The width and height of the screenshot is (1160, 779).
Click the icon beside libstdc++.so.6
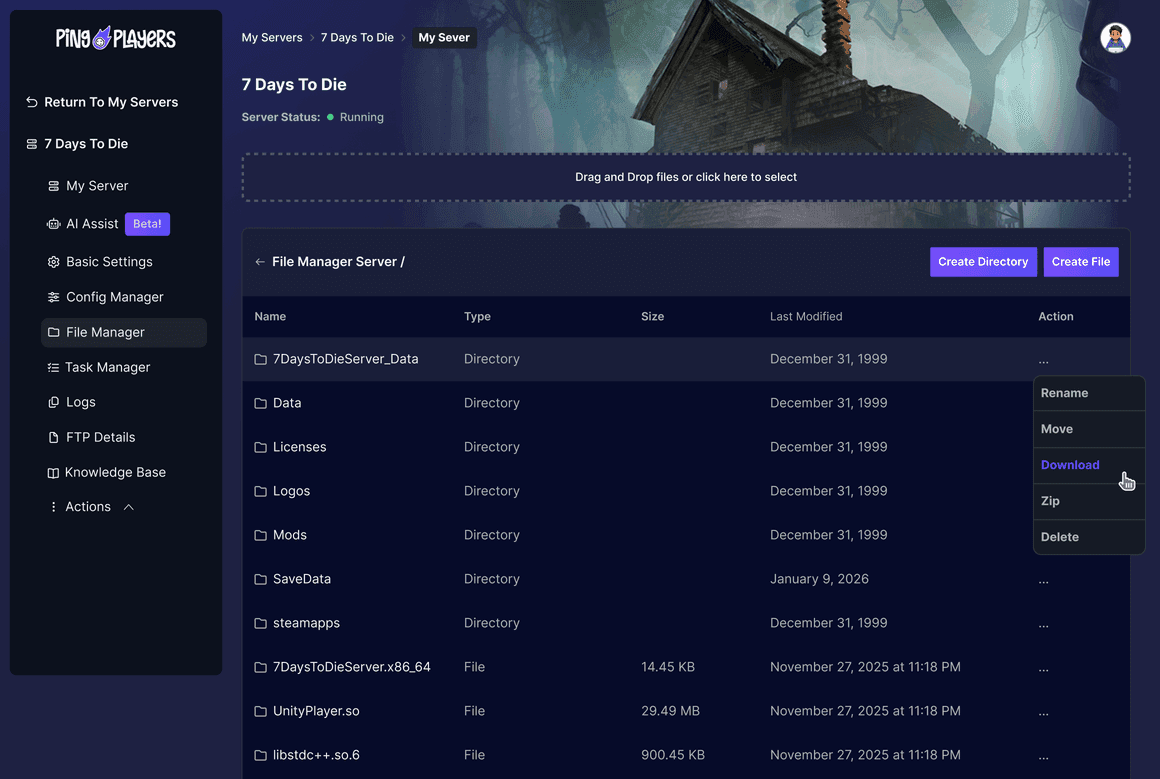(x=260, y=755)
